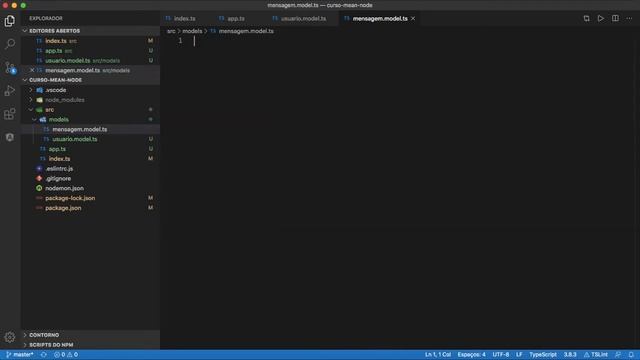Run the file with the play icon

[601, 18]
